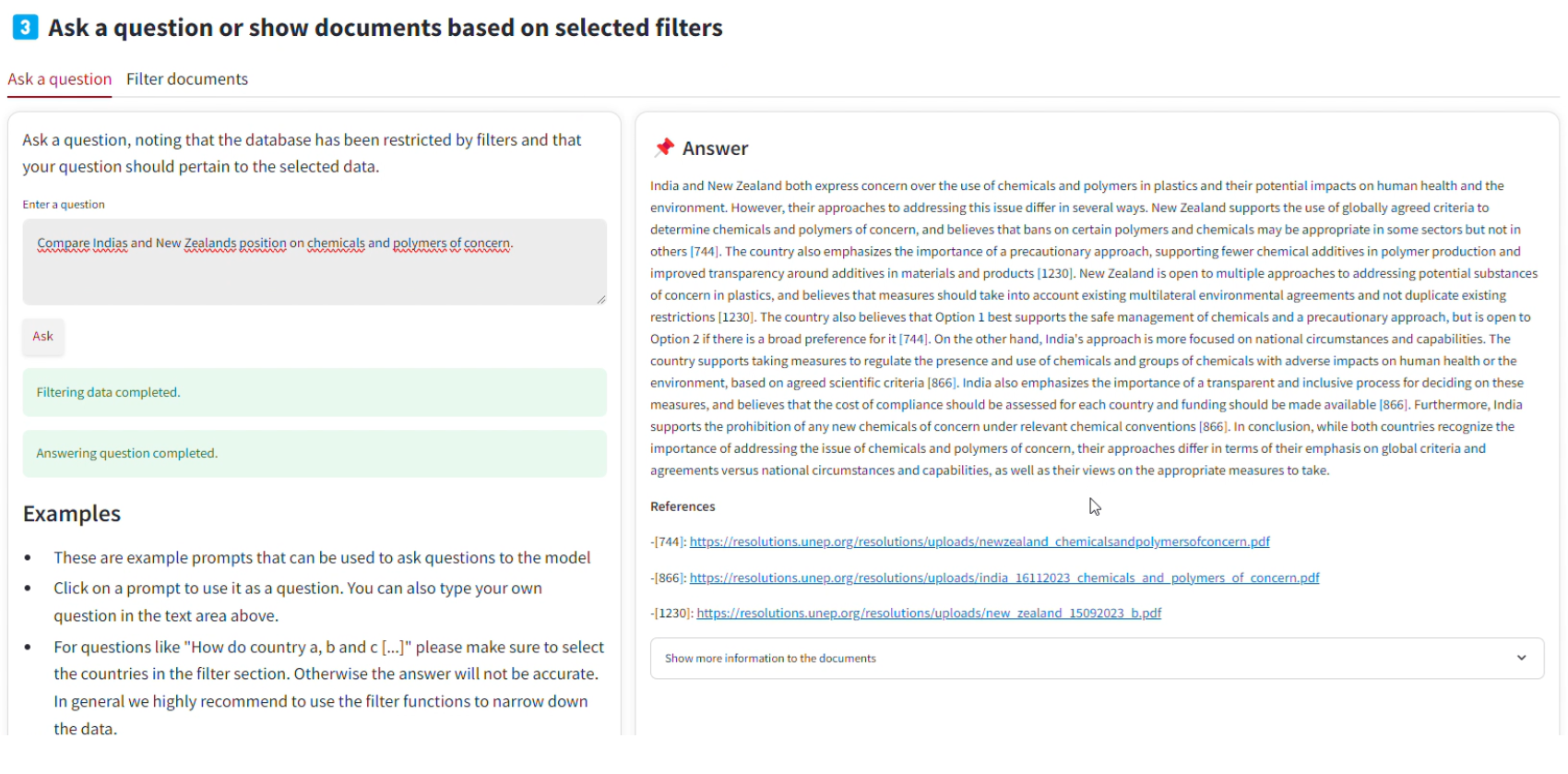Click the 'These are example prompts' bullet text
1568x774 pixels.
322,557
